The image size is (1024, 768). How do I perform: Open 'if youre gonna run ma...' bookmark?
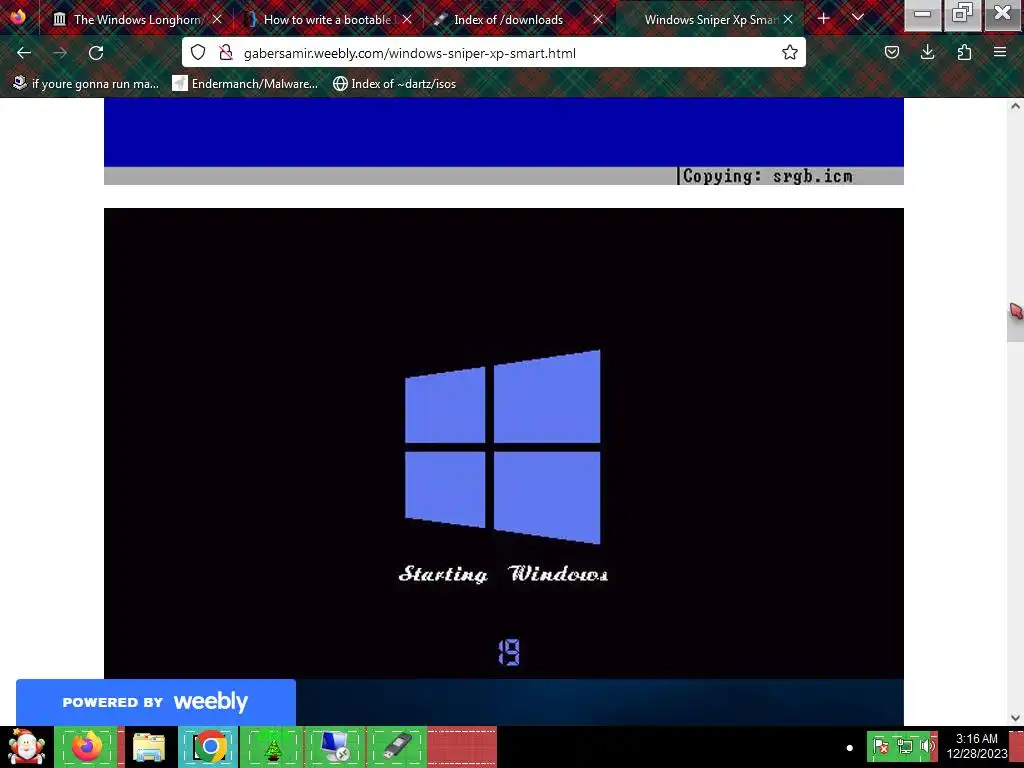pyautogui.click(x=86, y=84)
